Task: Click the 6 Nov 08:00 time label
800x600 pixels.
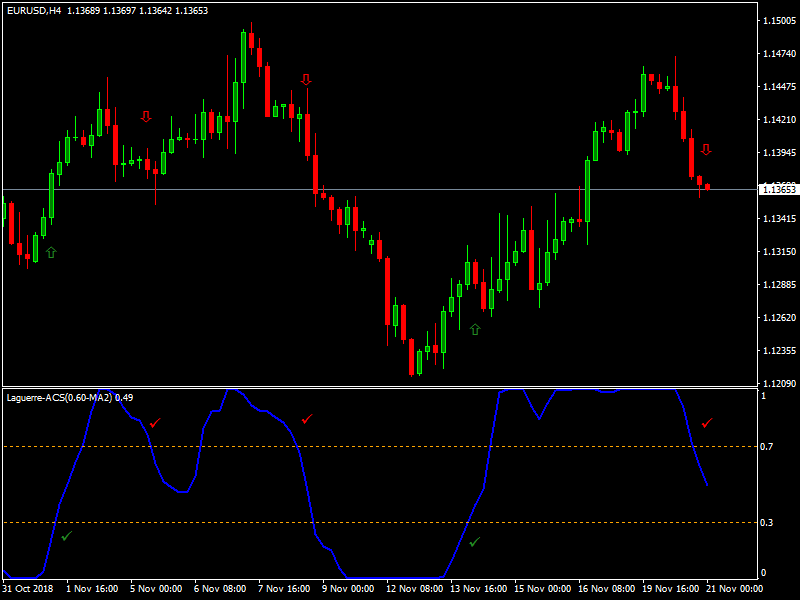Action: (x=219, y=589)
